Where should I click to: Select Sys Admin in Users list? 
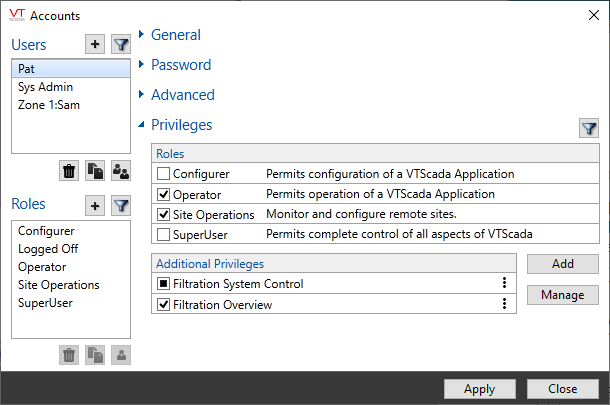(44, 87)
